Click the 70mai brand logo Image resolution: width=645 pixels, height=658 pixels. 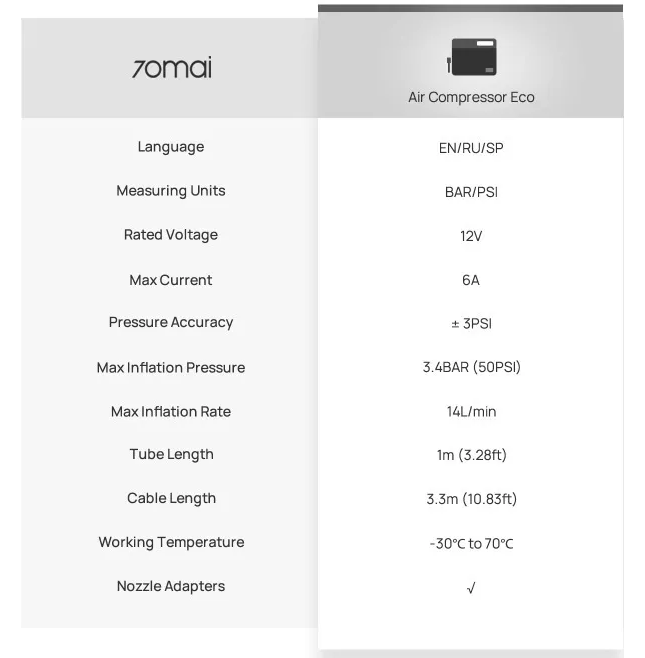pyautogui.click(x=172, y=67)
